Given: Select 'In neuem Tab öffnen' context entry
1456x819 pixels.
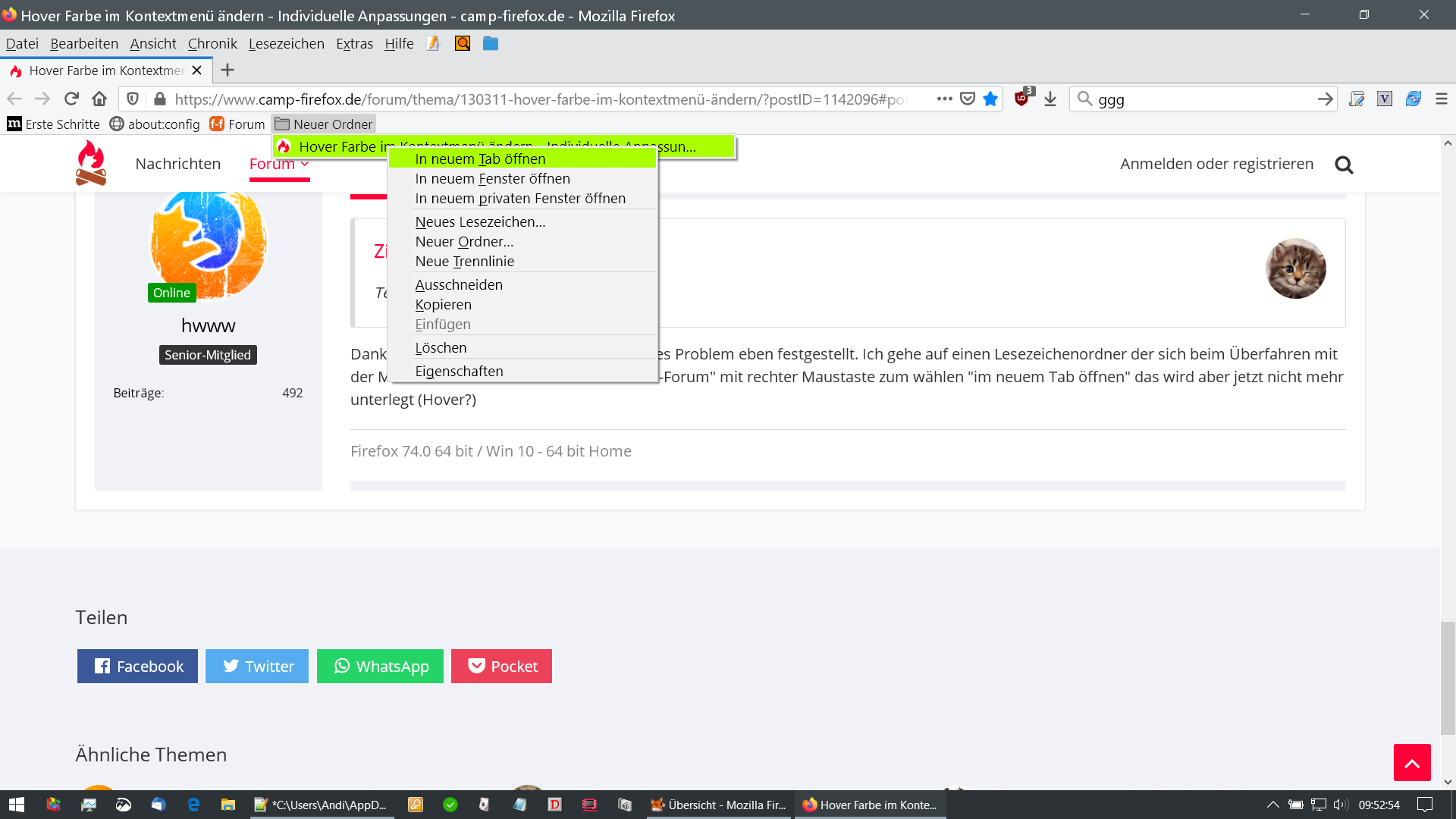Looking at the screenshot, I should (x=480, y=159).
